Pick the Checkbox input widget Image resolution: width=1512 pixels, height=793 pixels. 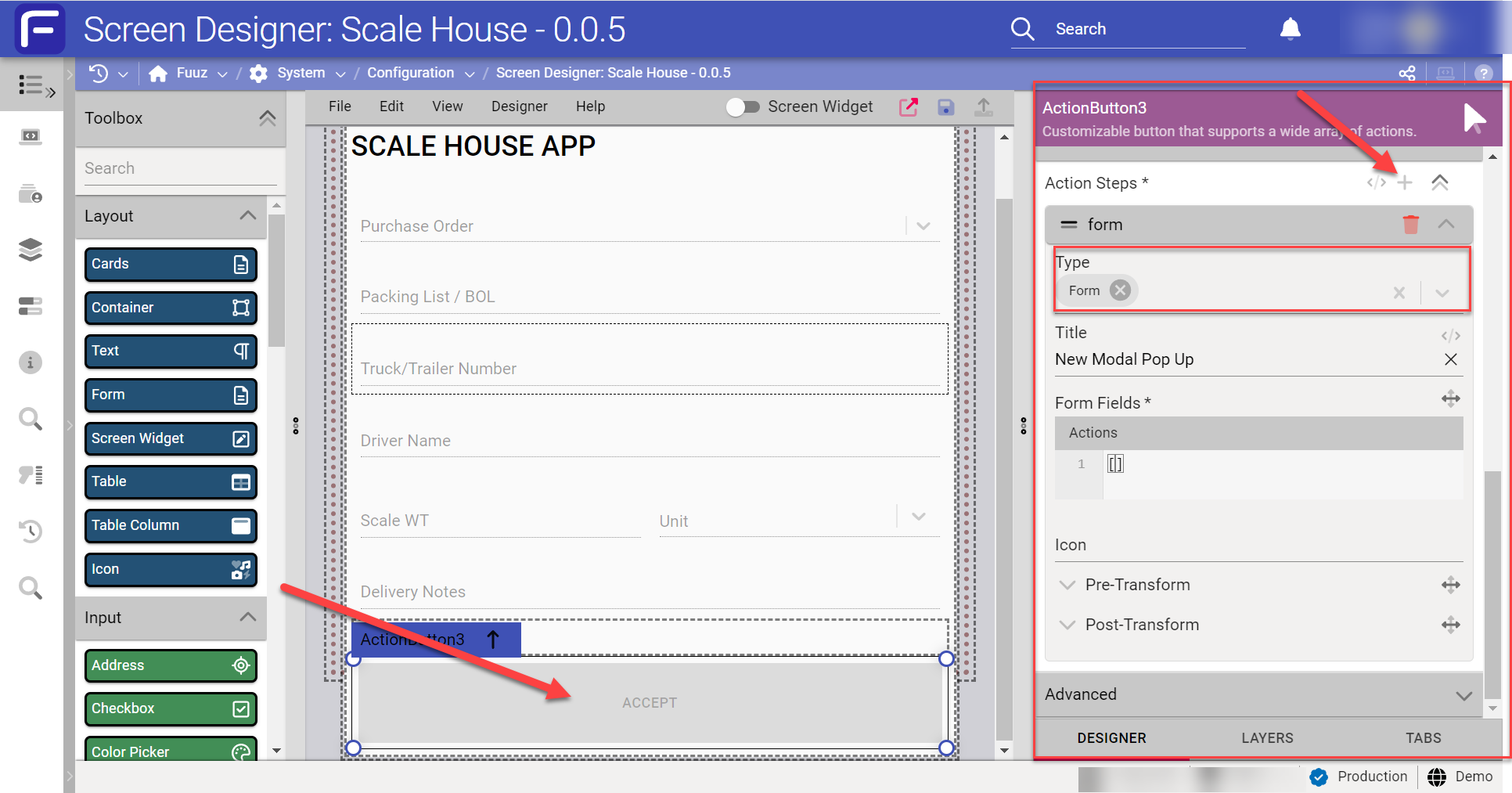tap(171, 708)
